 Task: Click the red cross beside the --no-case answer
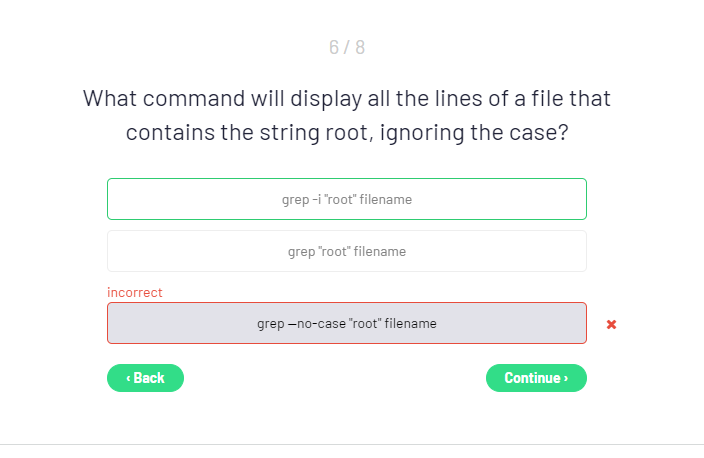pyautogui.click(x=611, y=324)
